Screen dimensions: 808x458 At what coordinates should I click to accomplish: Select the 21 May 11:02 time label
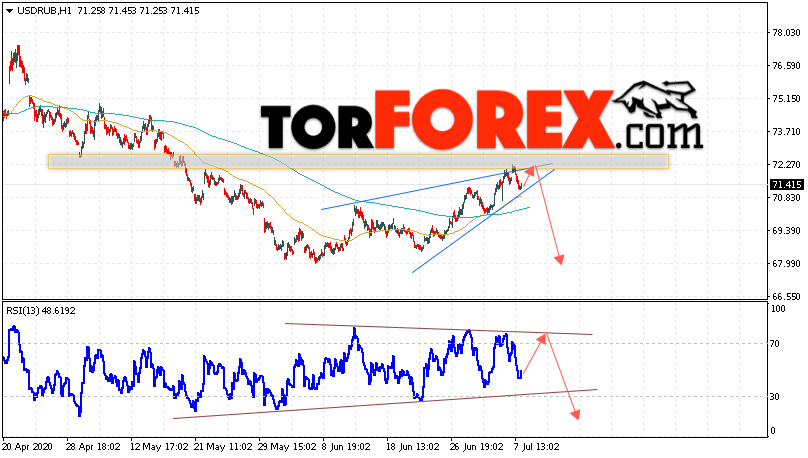pyautogui.click(x=224, y=447)
